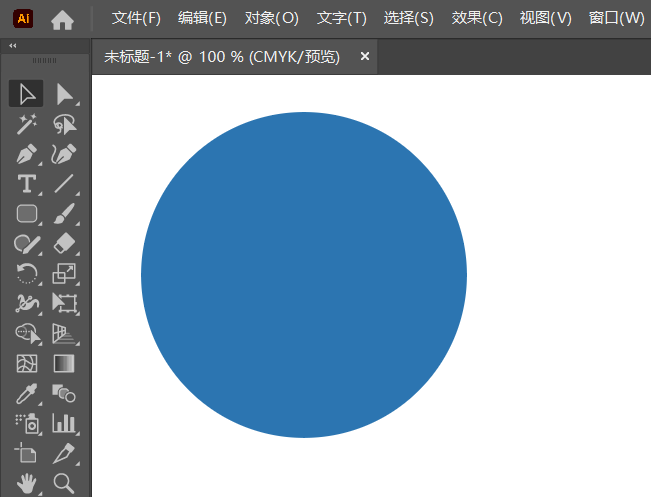Switch to the 未标题-1* document tab
Screen dimensions: 651x497
[222, 57]
